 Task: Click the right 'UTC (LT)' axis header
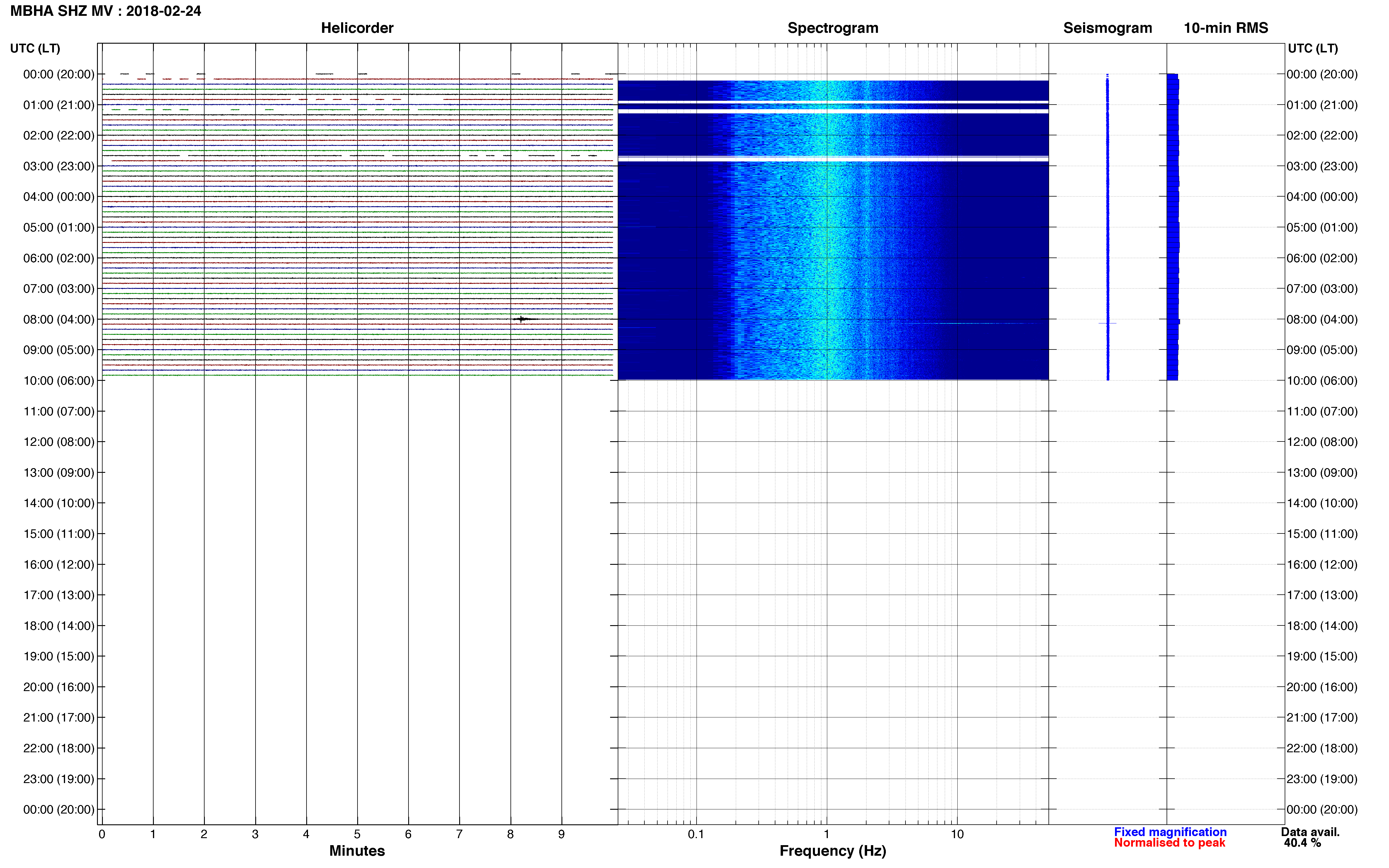tap(1313, 48)
